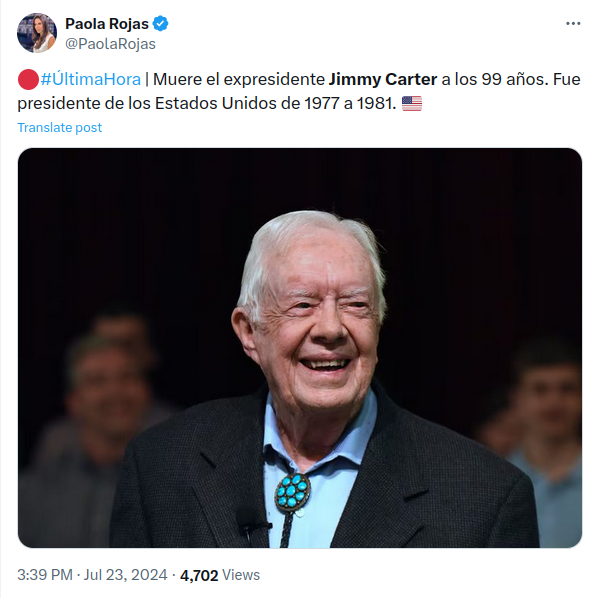Open the attached tweet photo
The width and height of the screenshot is (599, 598).
tap(300, 348)
